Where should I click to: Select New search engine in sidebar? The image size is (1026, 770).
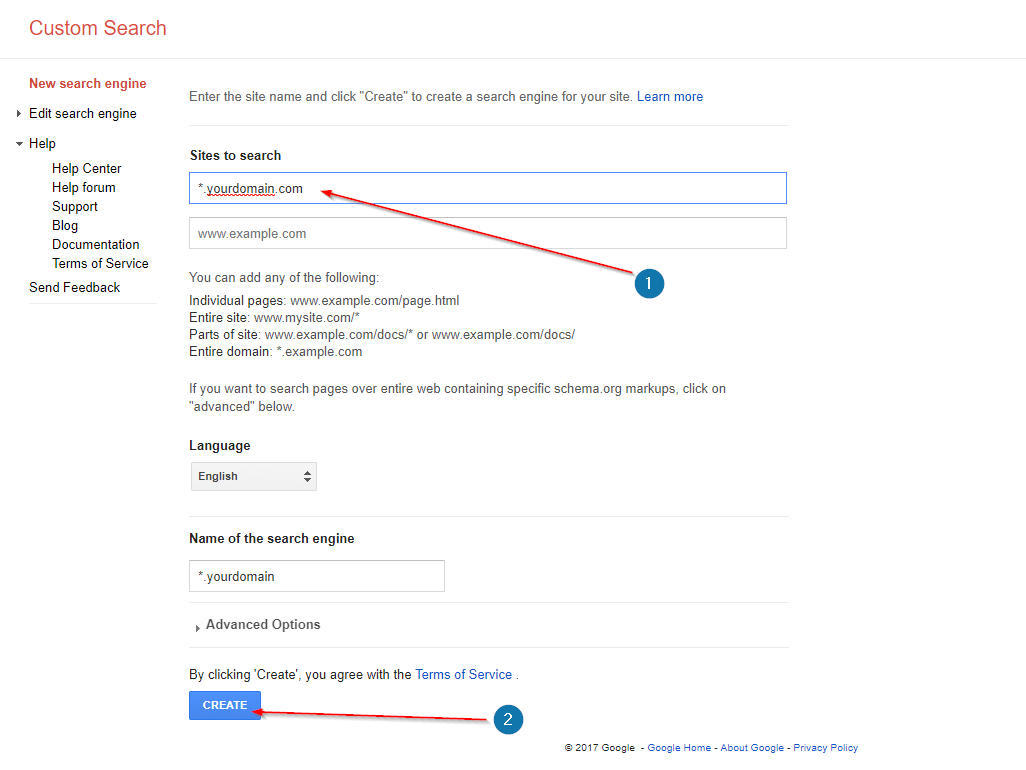88,84
